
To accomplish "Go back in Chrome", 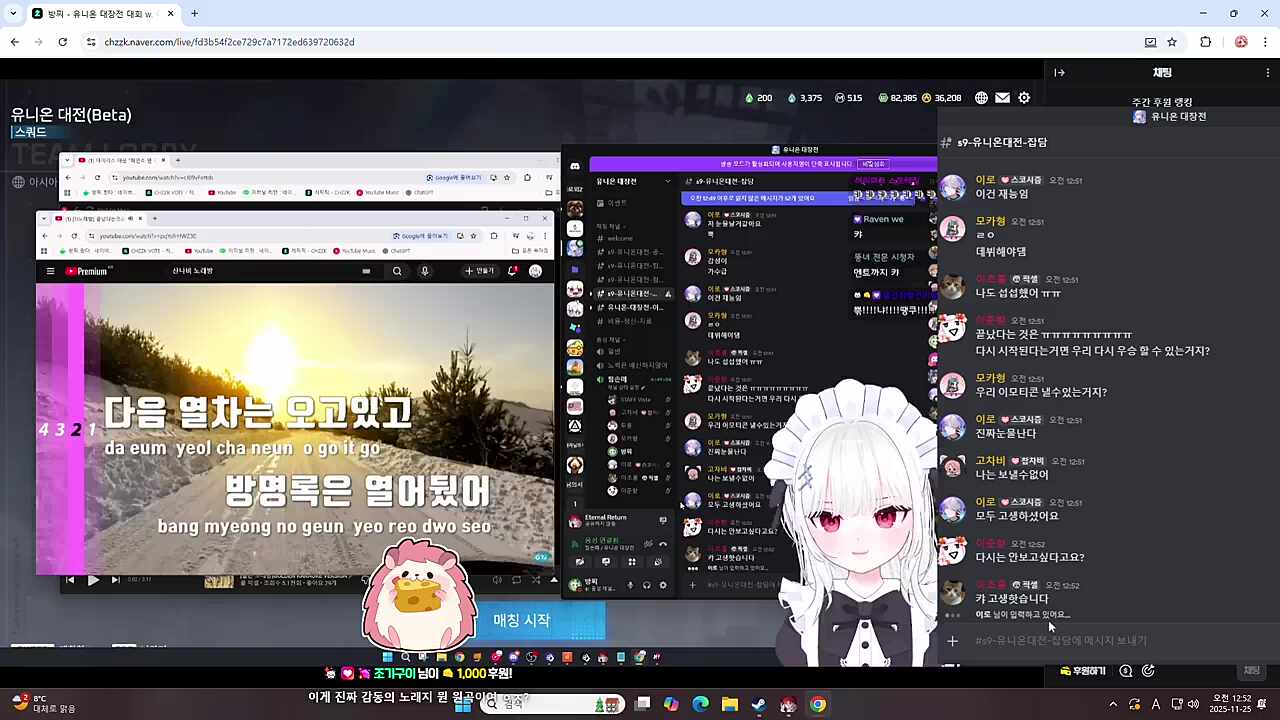I will tap(14, 42).
